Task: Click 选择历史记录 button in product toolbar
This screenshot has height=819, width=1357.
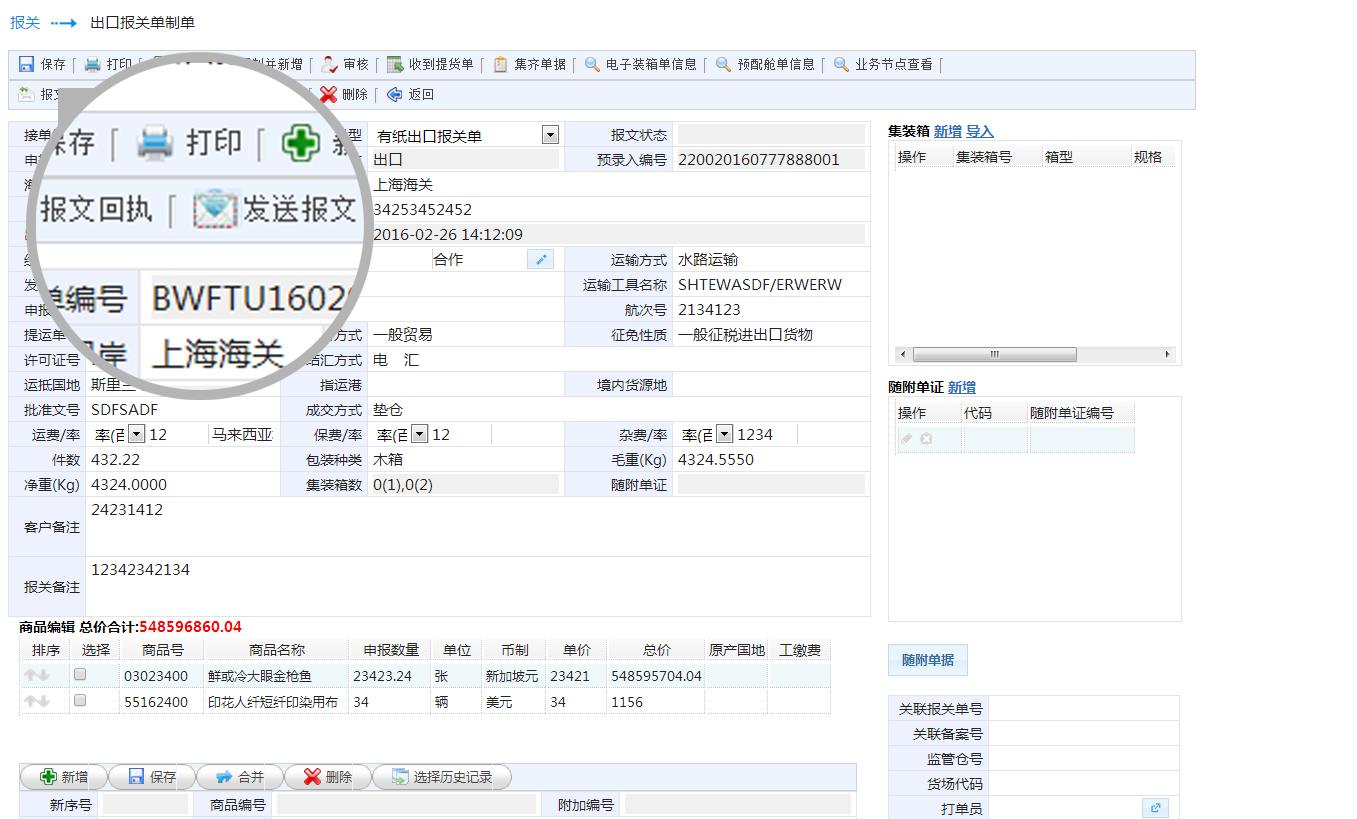Action: 442,777
